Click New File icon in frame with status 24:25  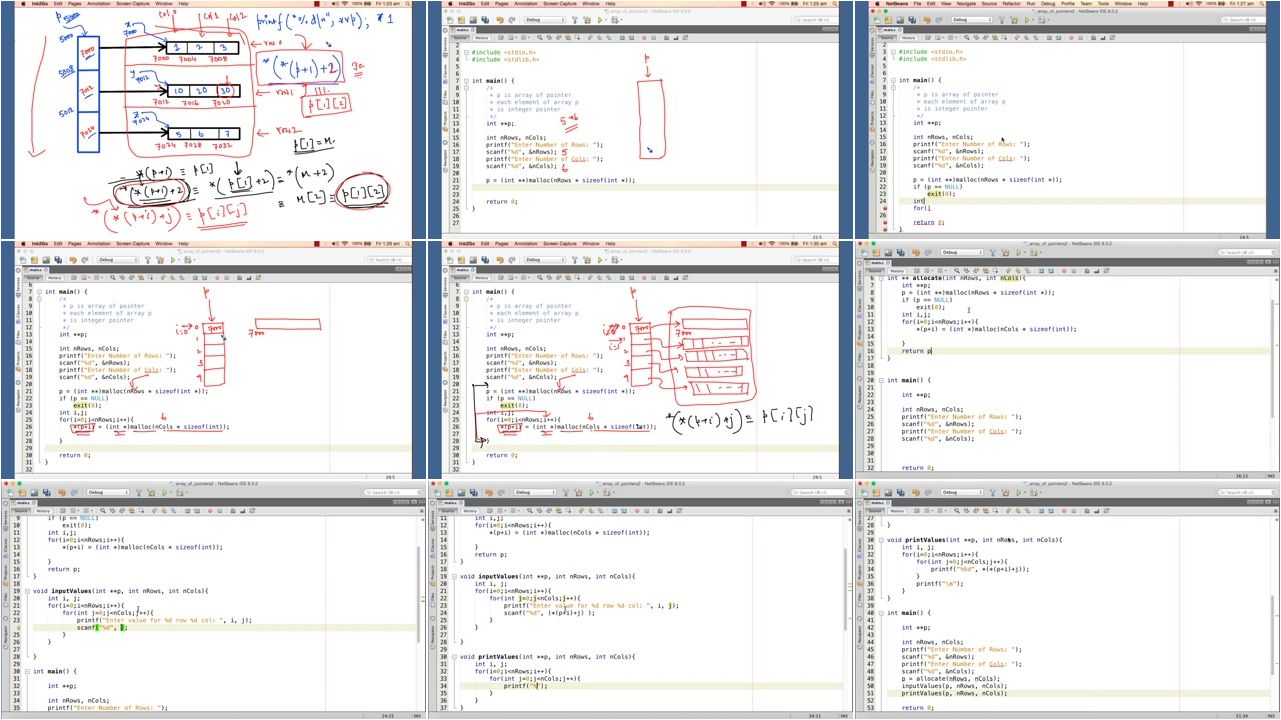[x=10, y=492]
